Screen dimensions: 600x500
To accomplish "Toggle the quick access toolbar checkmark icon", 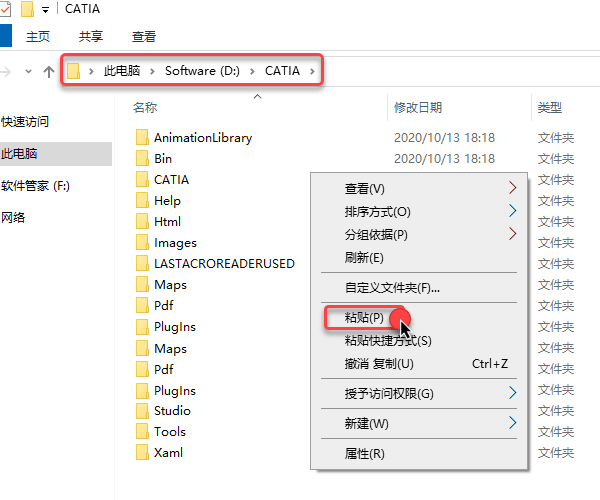I will point(4,9).
